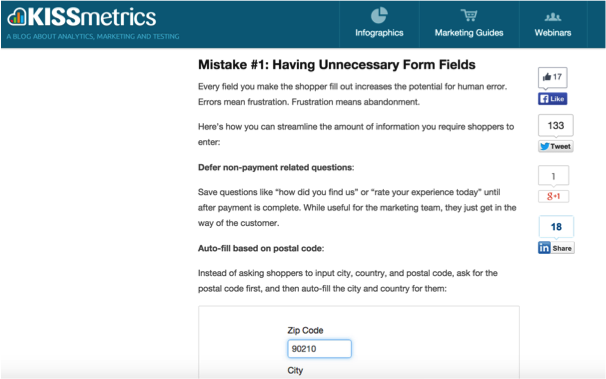The image size is (606, 379).
Task: Click the tweet count bubble showing 133
Action: point(555,125)
